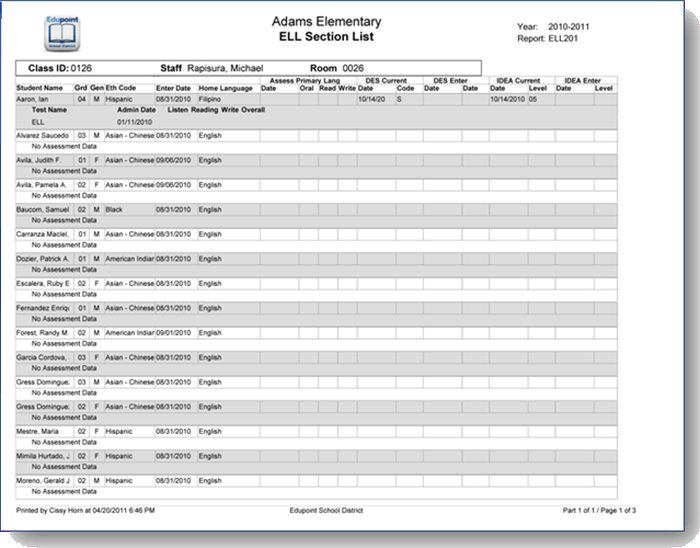
Task: Click the 'DES Enter' group header
Action: (450, 81)
